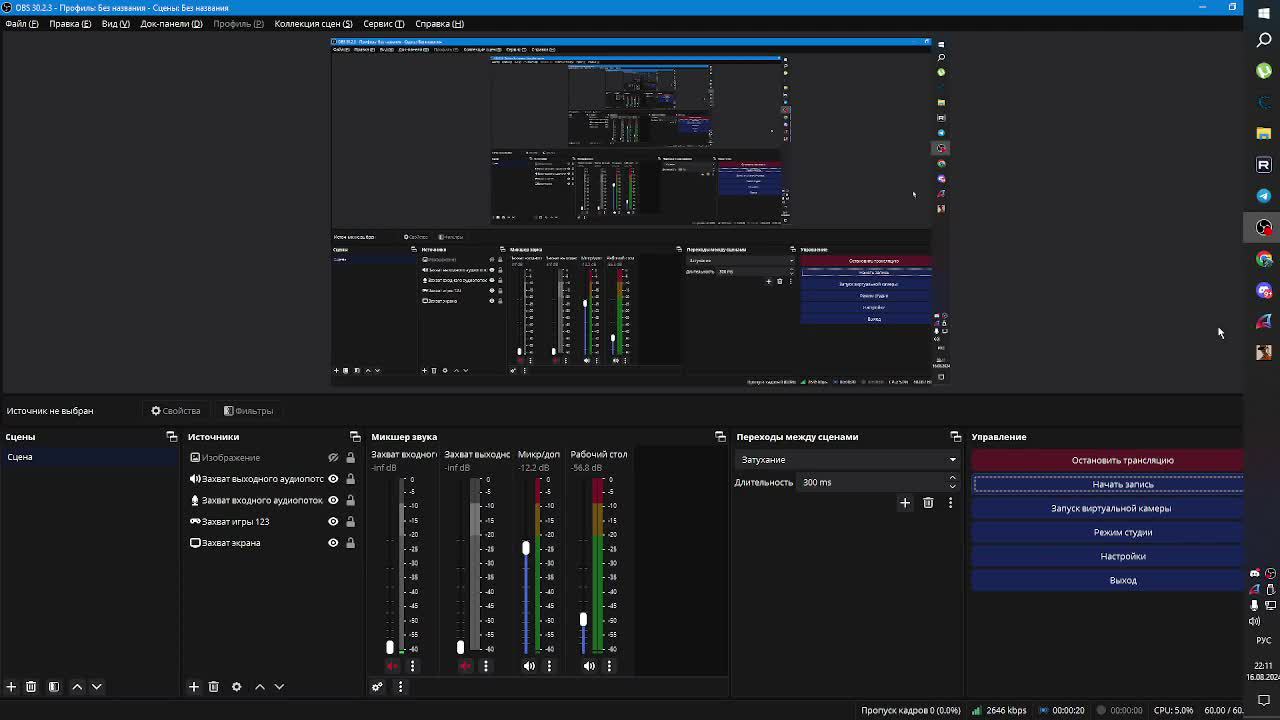
Task: Increase transition duration with up arrow
Action: coord(952,478)
